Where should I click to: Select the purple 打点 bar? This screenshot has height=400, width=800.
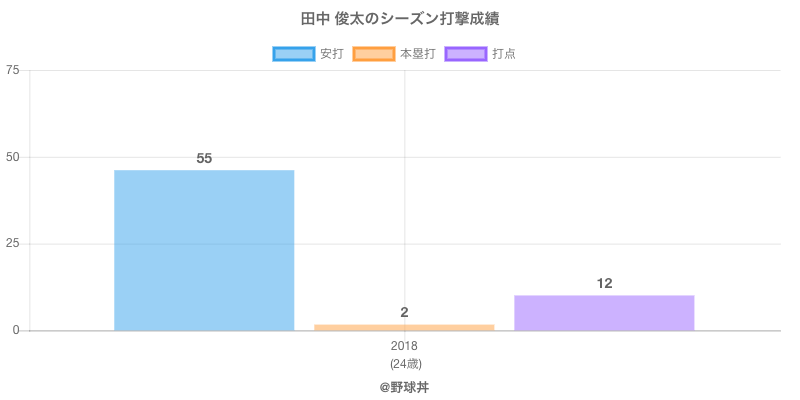604,313
